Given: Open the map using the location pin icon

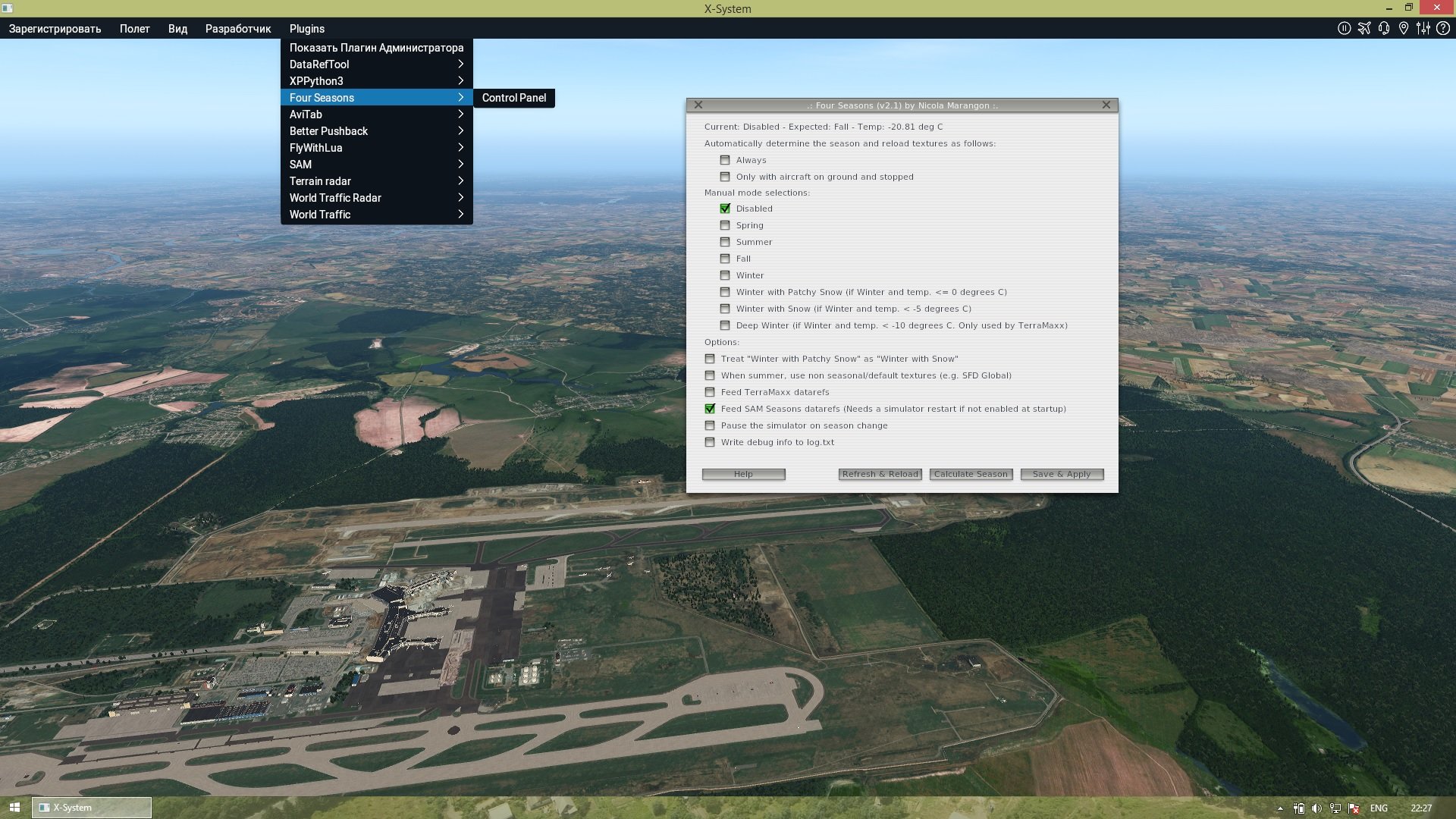Looking at the screenshot, I should pyautogui.click(x=1404, y=28).
